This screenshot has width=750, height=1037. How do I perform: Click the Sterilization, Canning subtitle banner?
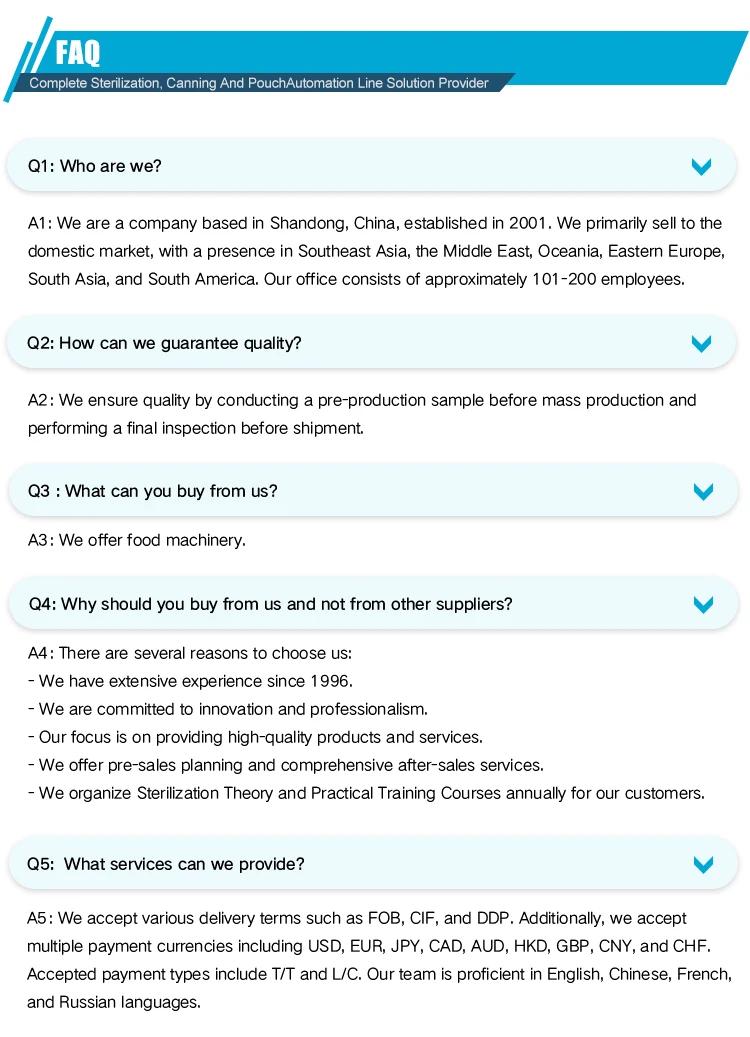point(259,83)
